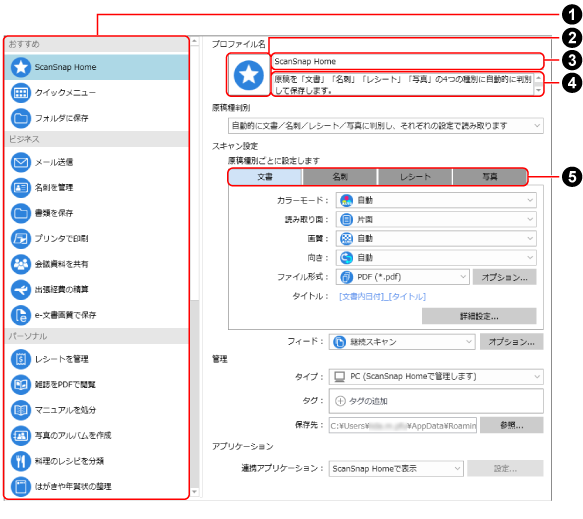Viewport: 583px width, 519px height.
Task: Select the e-文書画質で保存 document icon
Action: coord(21,315)
